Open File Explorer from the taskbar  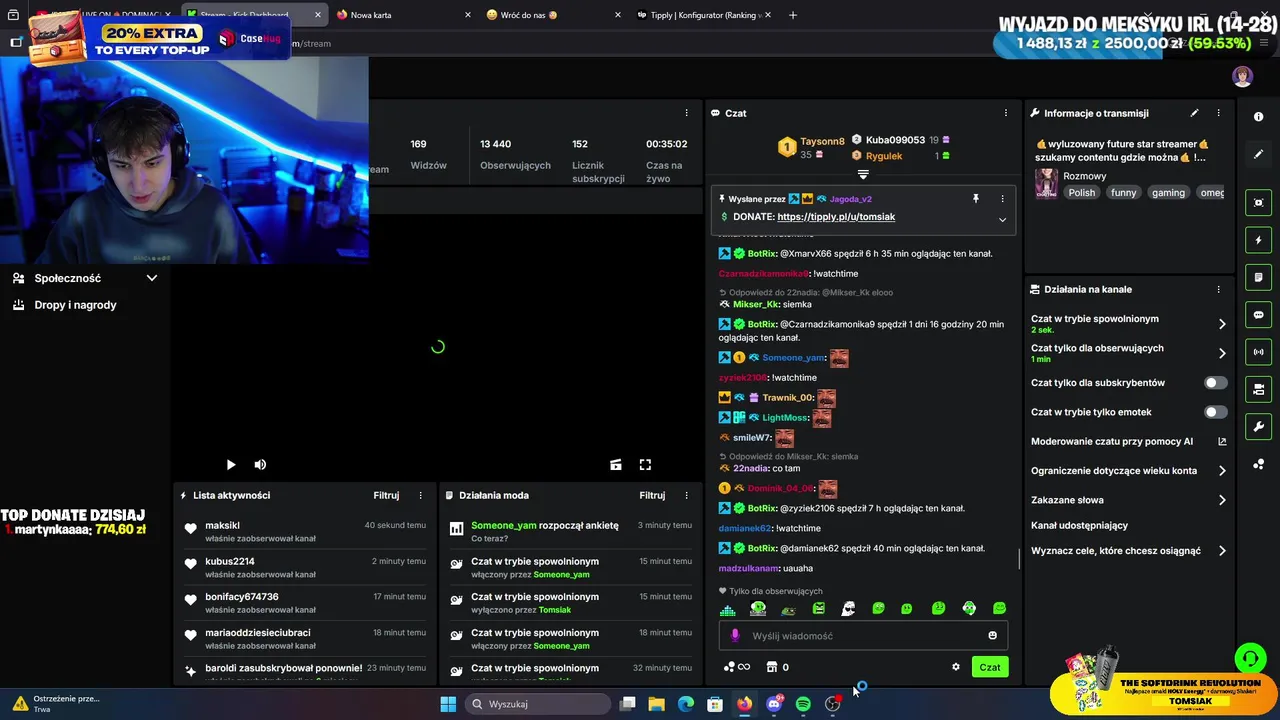click(x=656, y=704)
